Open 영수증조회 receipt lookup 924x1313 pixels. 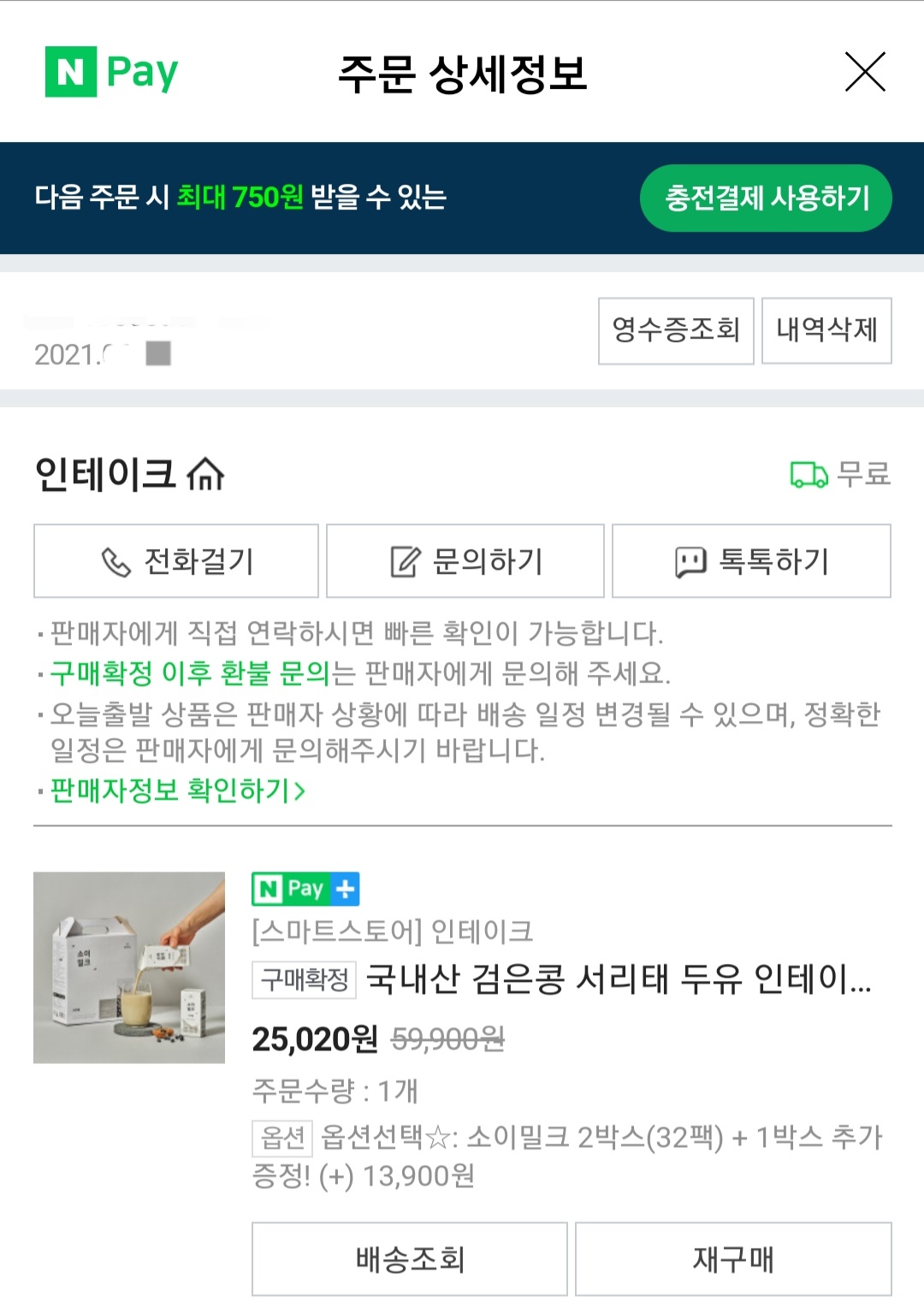(x=676, y=330)
